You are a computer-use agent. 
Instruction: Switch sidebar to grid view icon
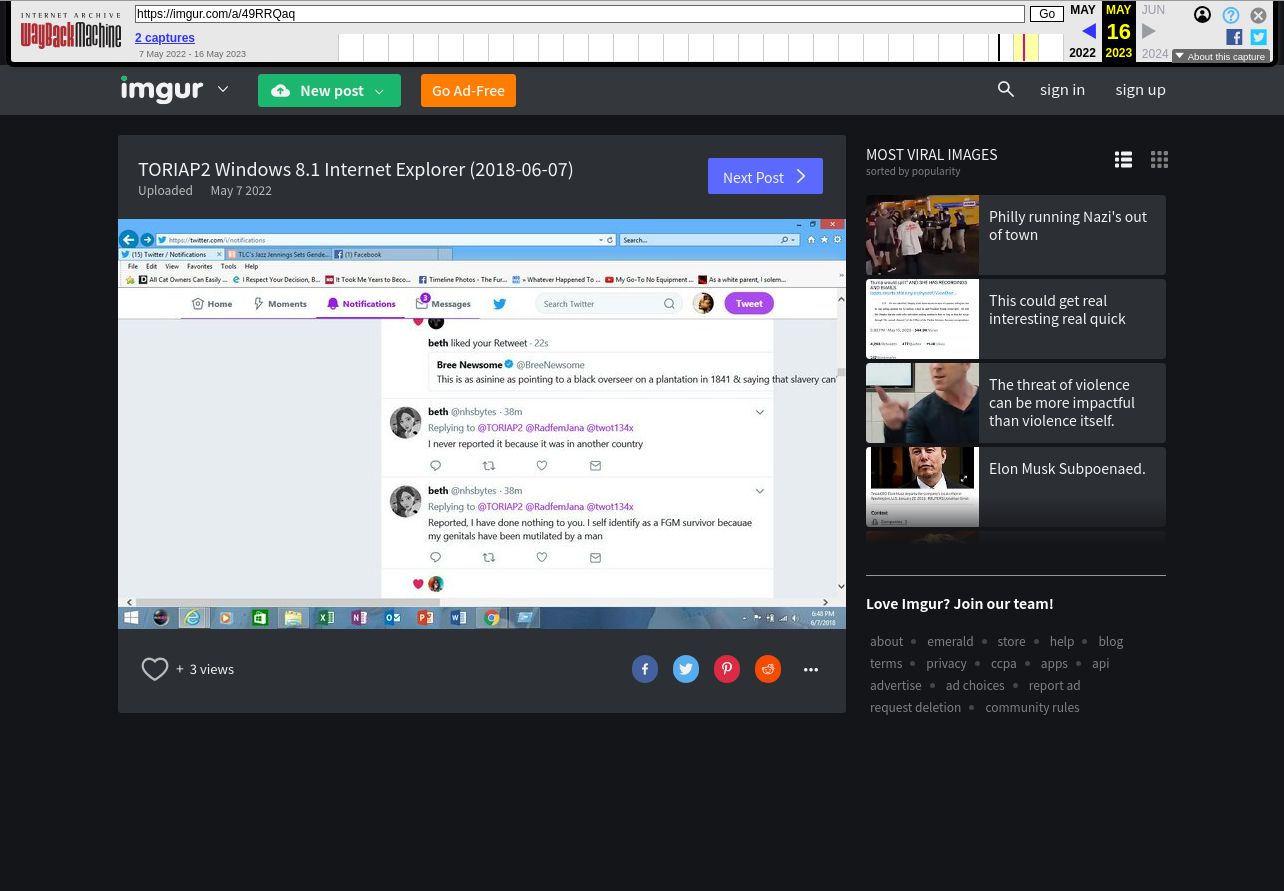pyautogui.click(x=1160, y=160)
